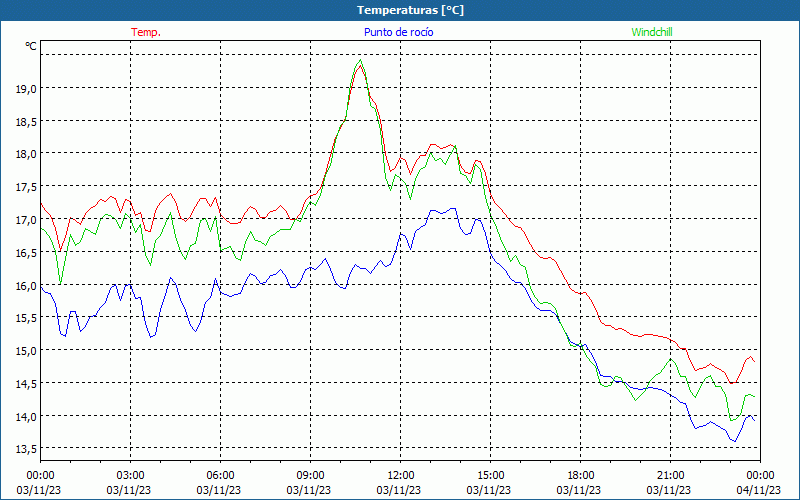
Task: Click the 15,0 y-axis value
Action: (x=27, y=351)
